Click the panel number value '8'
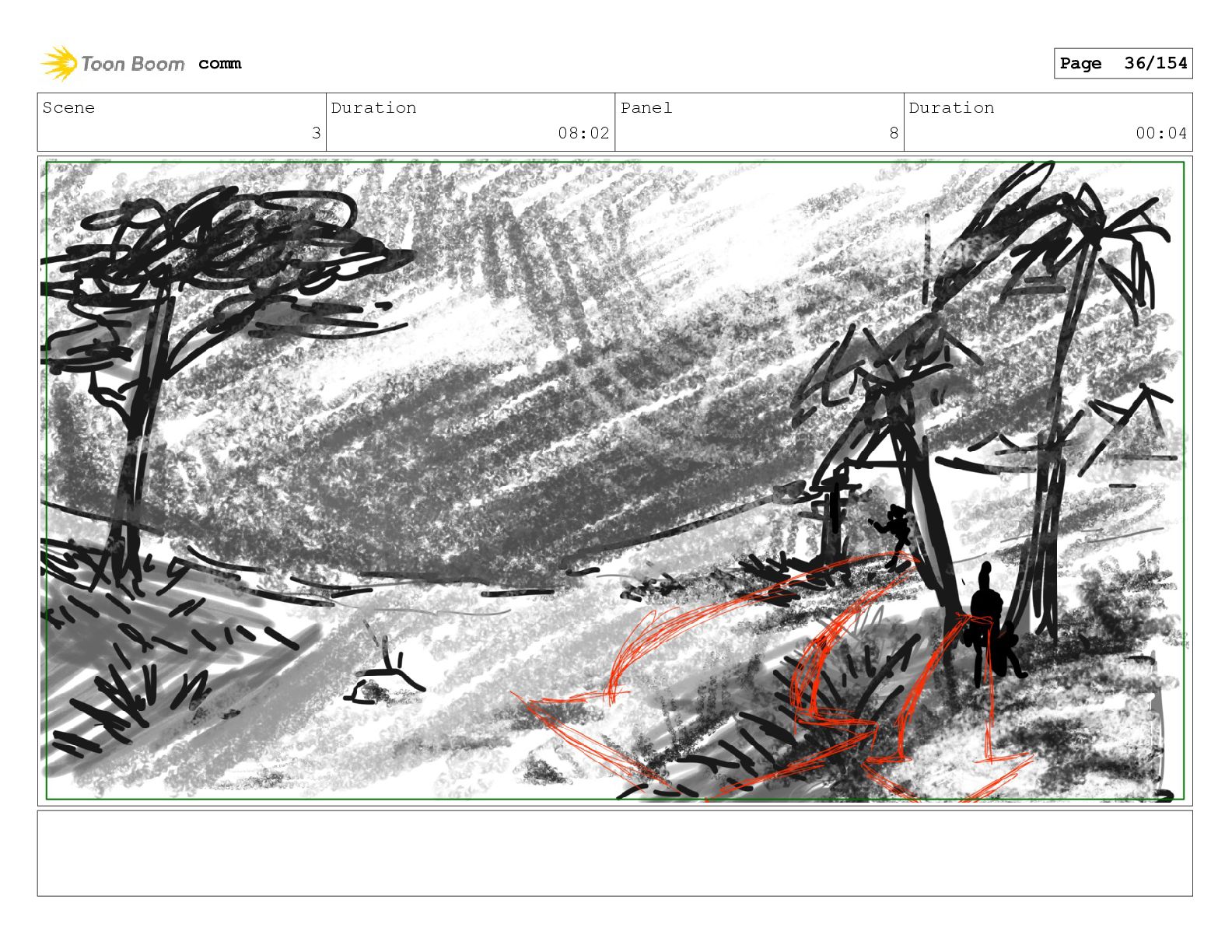This screenshot has height=952, width=1232. pos(894,133)
